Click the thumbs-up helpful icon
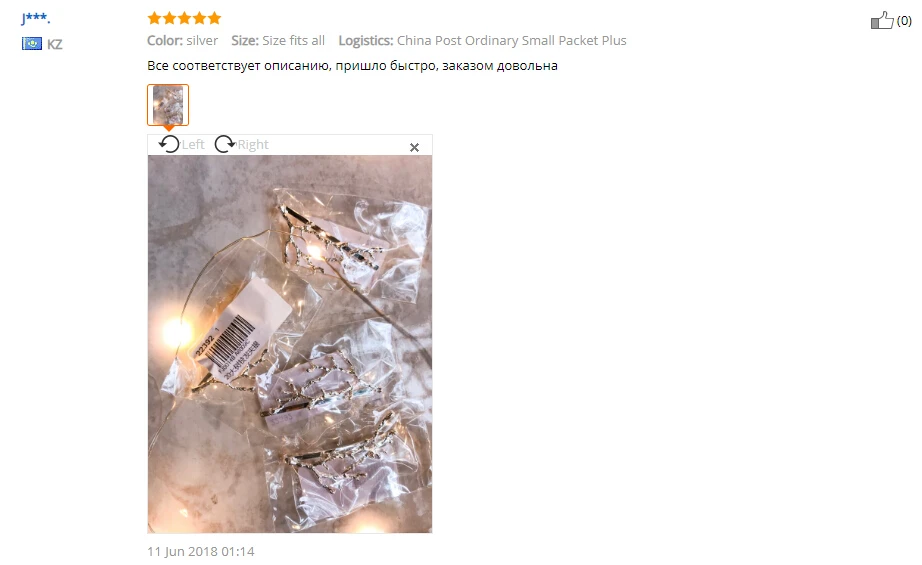This screenshot has height=565, width=922. (x=881, y=21)
